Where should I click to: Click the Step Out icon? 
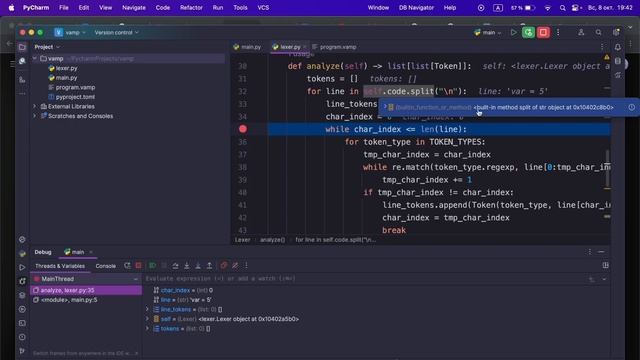click(x=209, y=266)
